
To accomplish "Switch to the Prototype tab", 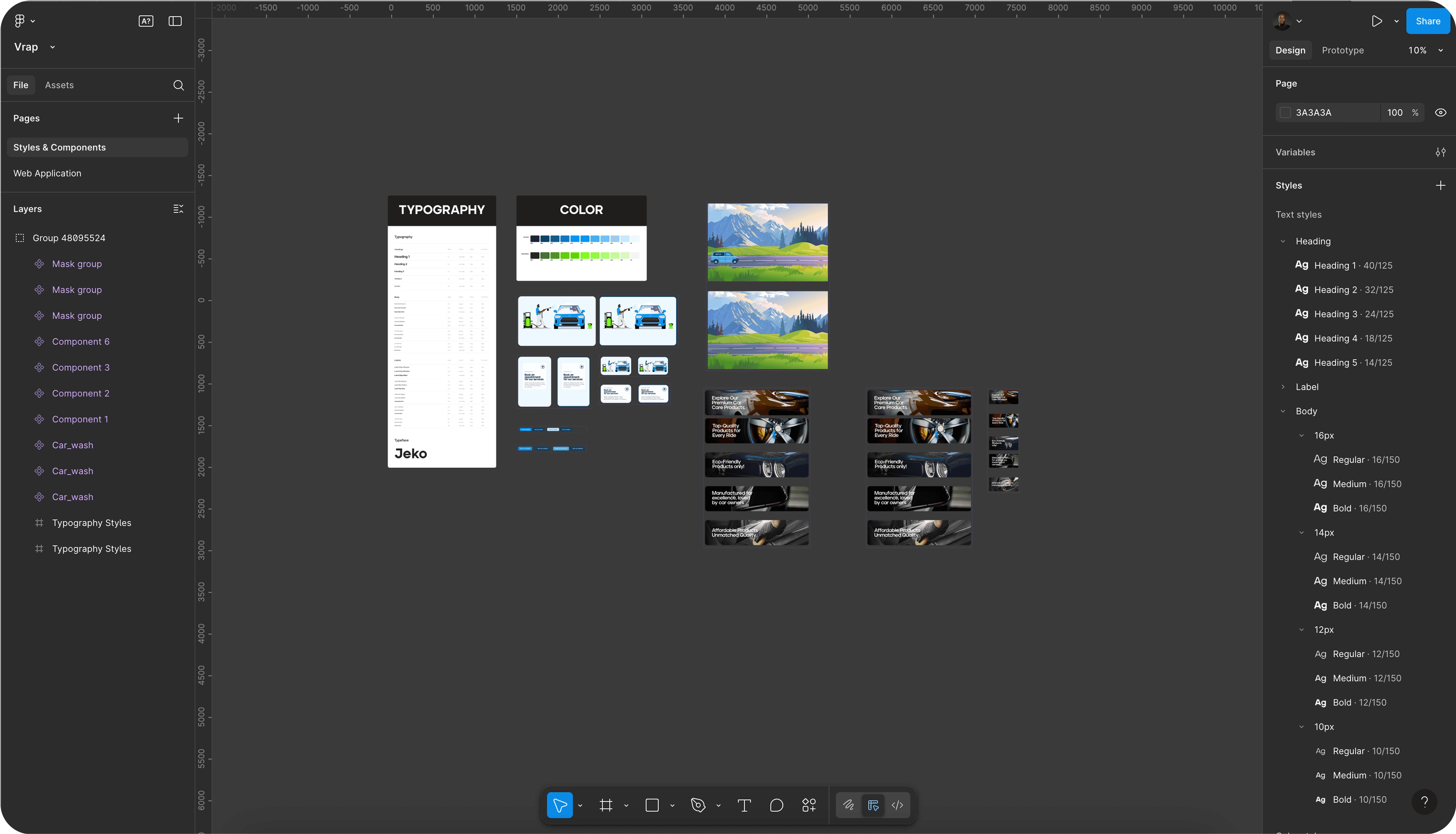I will tap(1343, 50).
